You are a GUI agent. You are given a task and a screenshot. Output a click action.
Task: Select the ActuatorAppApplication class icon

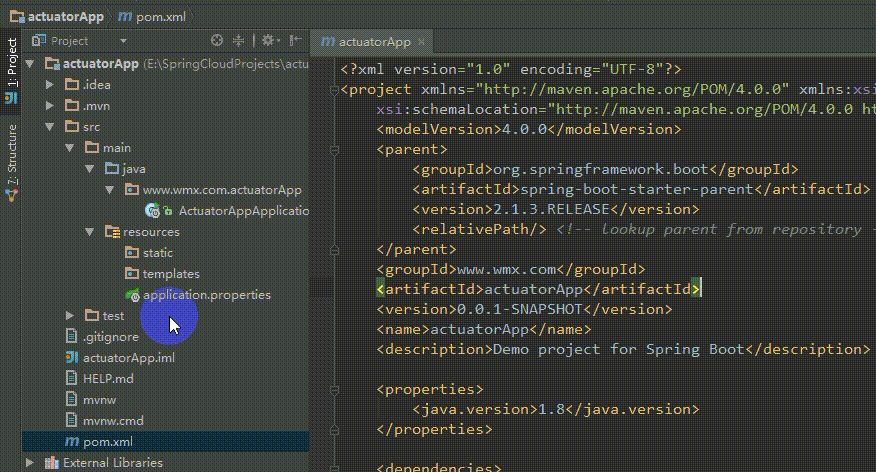(152, 211)
